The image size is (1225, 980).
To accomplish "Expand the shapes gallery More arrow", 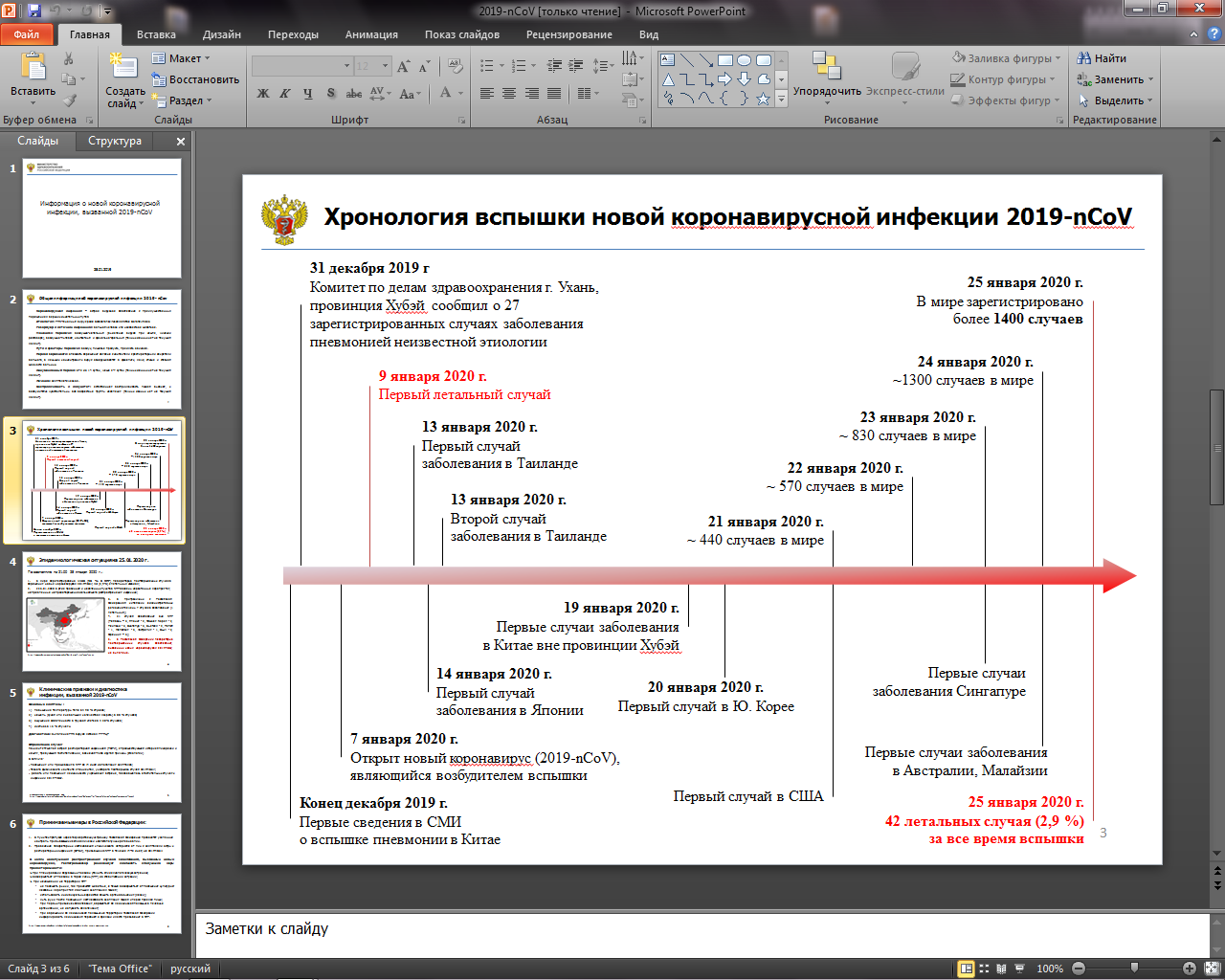I will pyautogui.click(x=781, y=98).
